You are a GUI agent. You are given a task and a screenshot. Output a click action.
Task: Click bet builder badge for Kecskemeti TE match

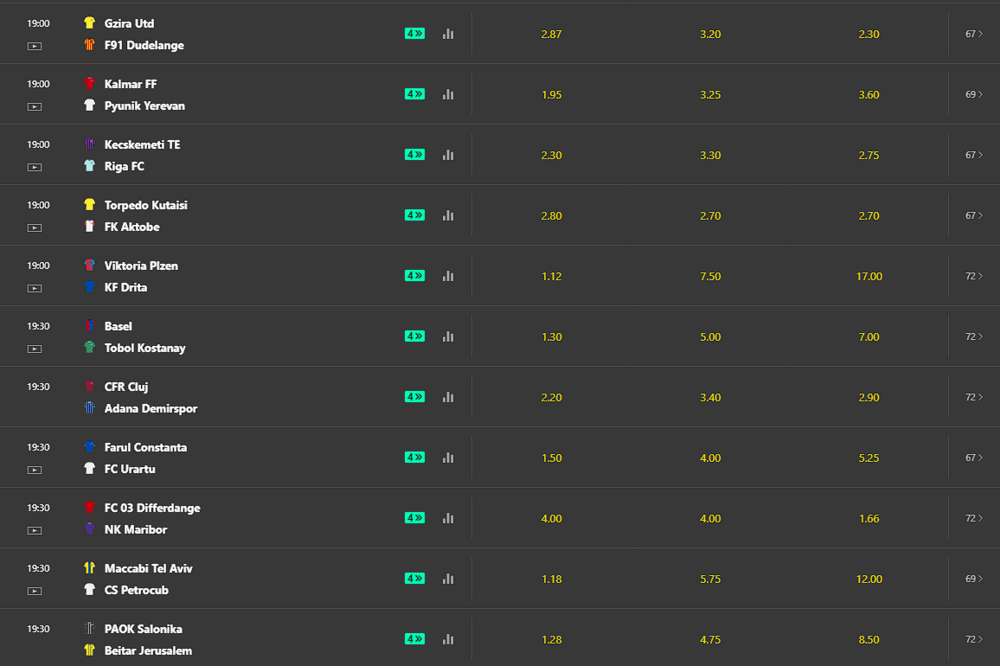click(415, 154)
